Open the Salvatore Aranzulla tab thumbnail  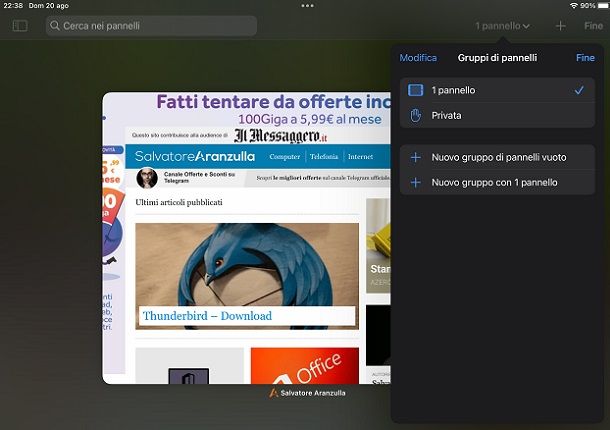click(x=247, y=238)
